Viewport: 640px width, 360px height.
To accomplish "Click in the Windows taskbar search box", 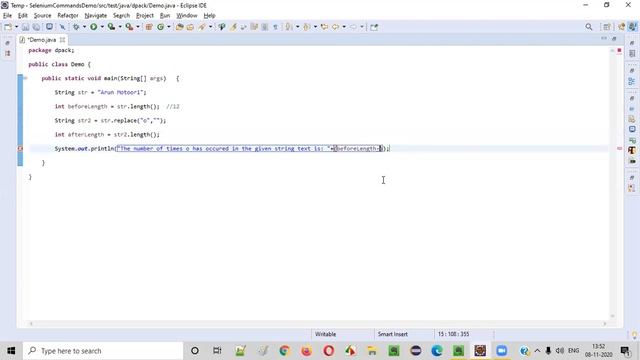I will click(103, 351).
